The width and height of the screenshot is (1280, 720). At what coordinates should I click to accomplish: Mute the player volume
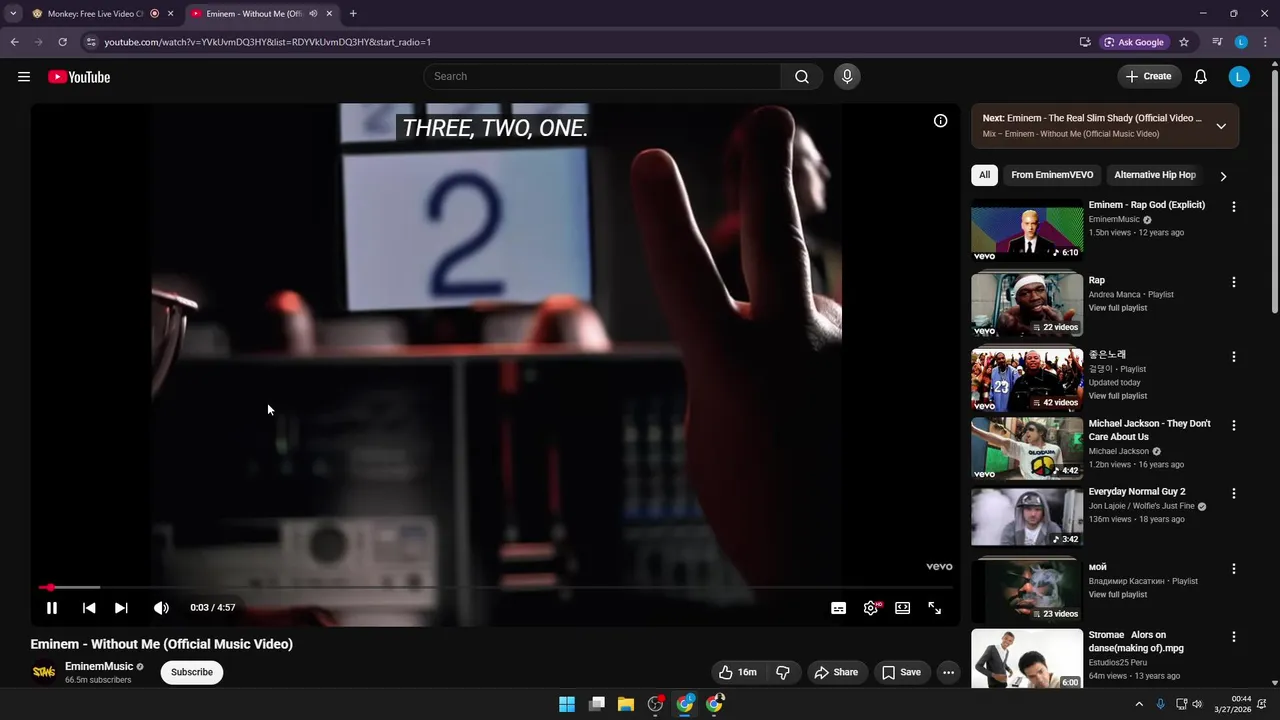click(x=161, y=608)
